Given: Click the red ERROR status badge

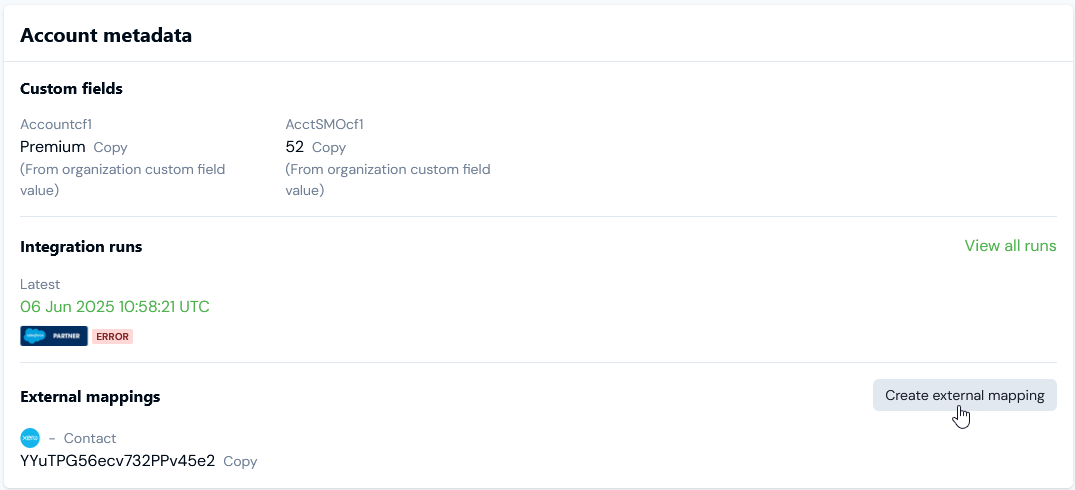Looking at the screenshot, I should [x=112, y=336].
